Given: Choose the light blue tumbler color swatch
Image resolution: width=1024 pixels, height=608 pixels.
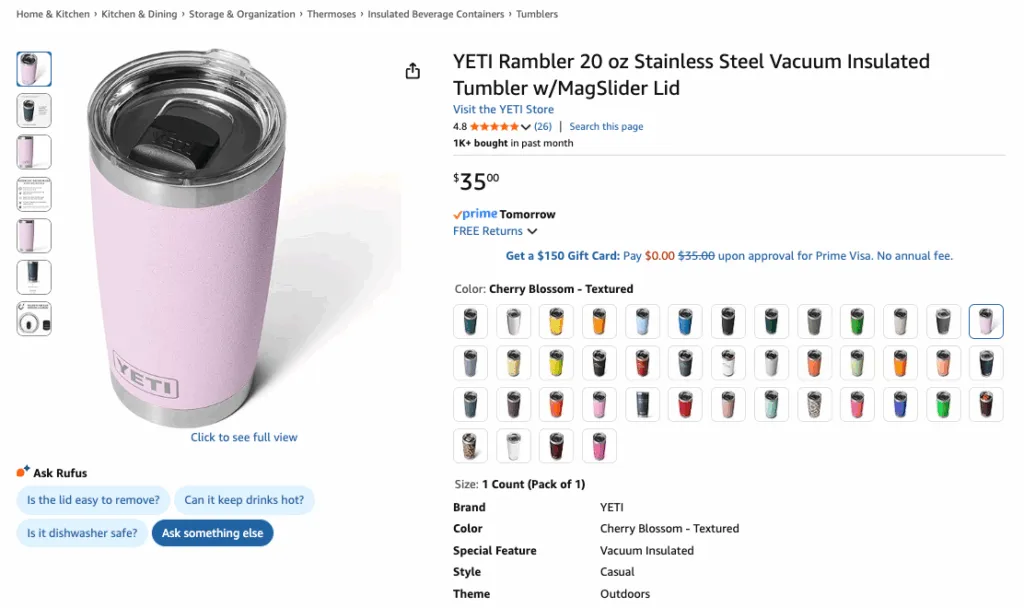Looking at the screenshot, I should click(x=642, y=322).
